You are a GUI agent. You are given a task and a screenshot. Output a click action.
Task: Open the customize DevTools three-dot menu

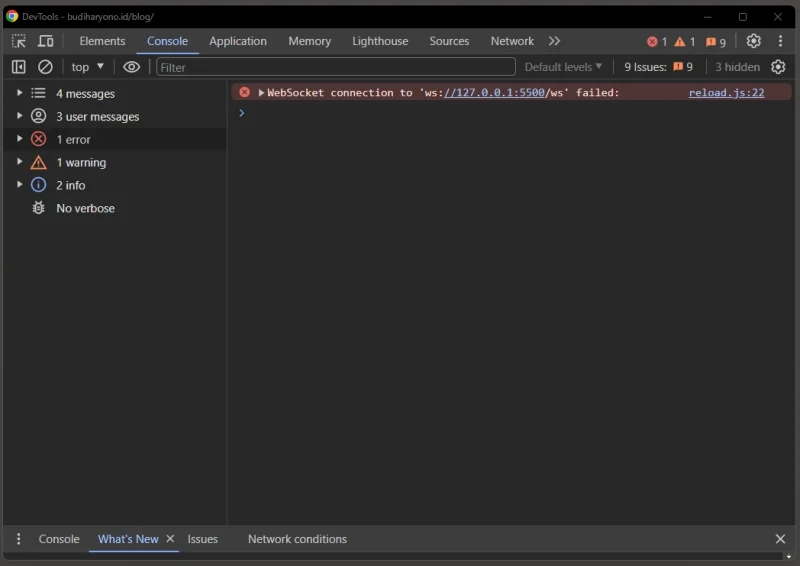pos(780,41)
